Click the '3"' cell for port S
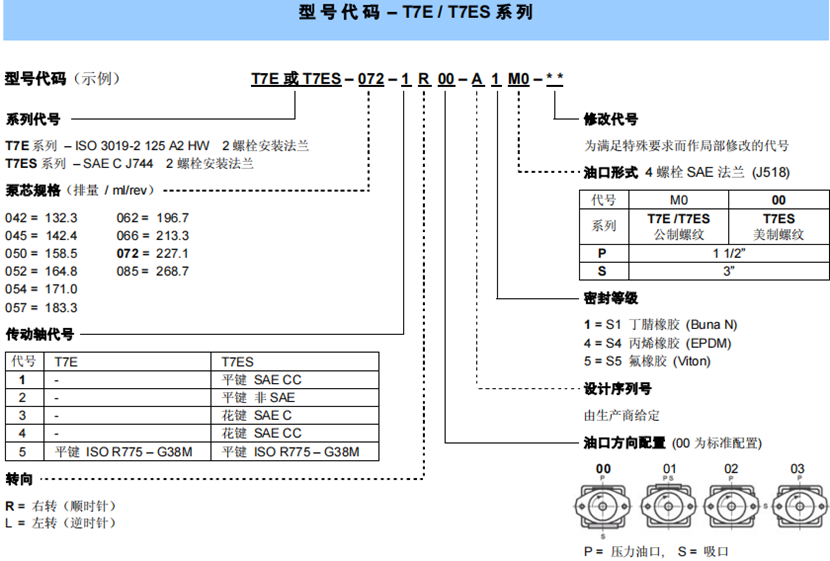The image size is (830, 561). (x=729, y=272)
